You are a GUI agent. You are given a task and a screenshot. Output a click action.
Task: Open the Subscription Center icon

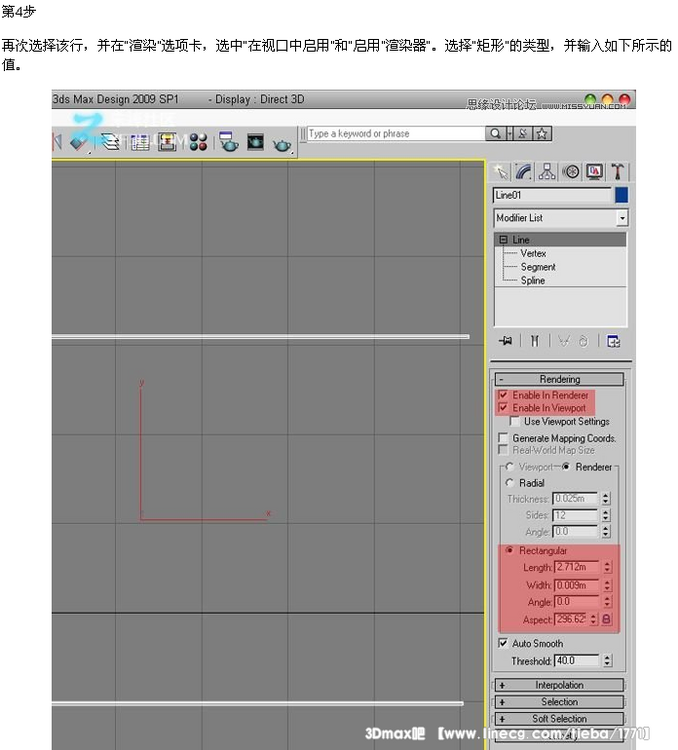click(523, 133)
